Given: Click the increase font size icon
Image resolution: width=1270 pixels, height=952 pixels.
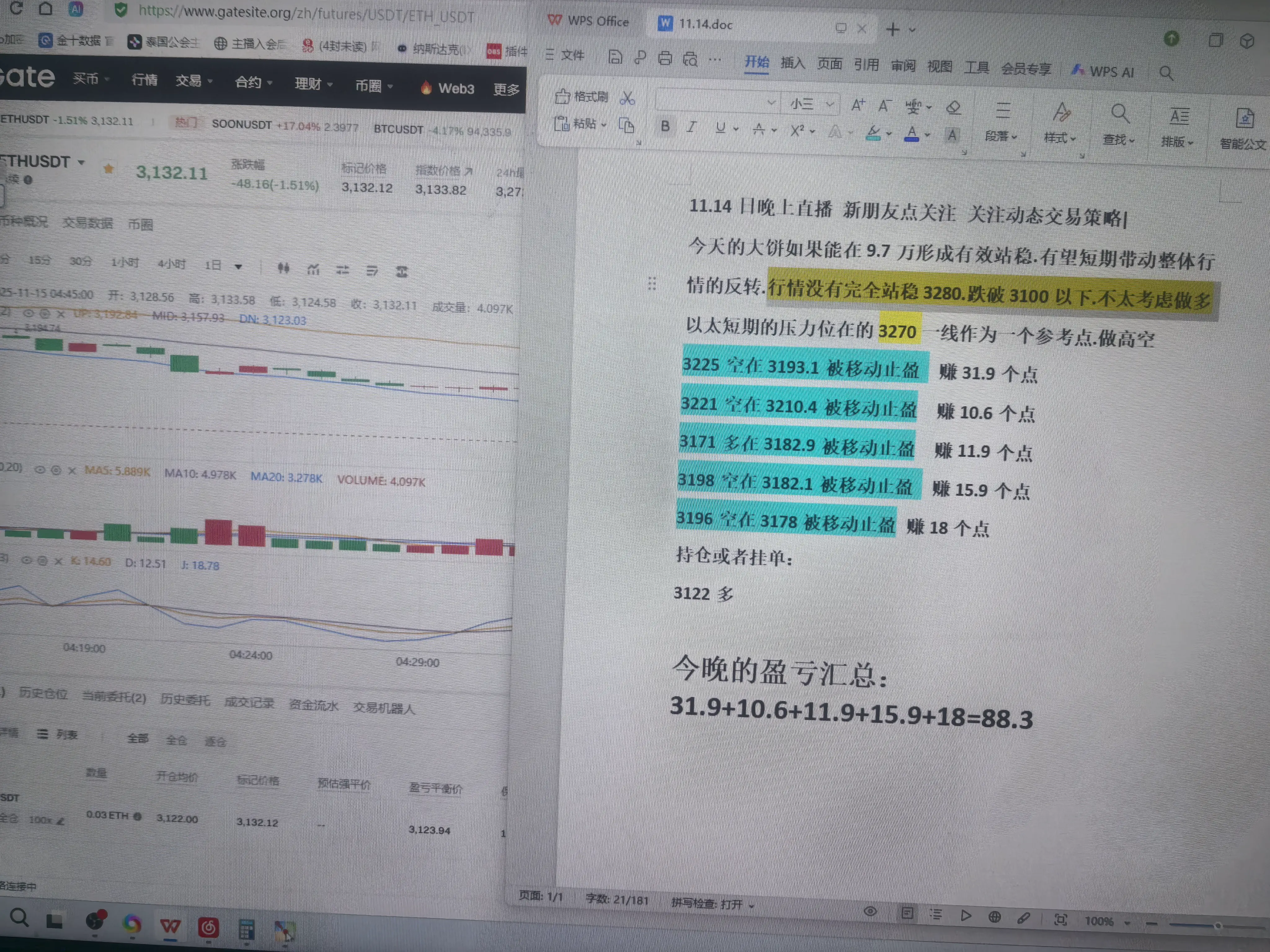Looking at the screenshot, I should click(x=858, y=105).
